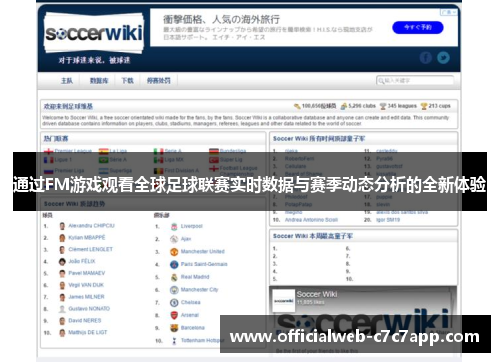
Task: Click the Paris Saint-Germain crest
Action: [x=174, y=264]
